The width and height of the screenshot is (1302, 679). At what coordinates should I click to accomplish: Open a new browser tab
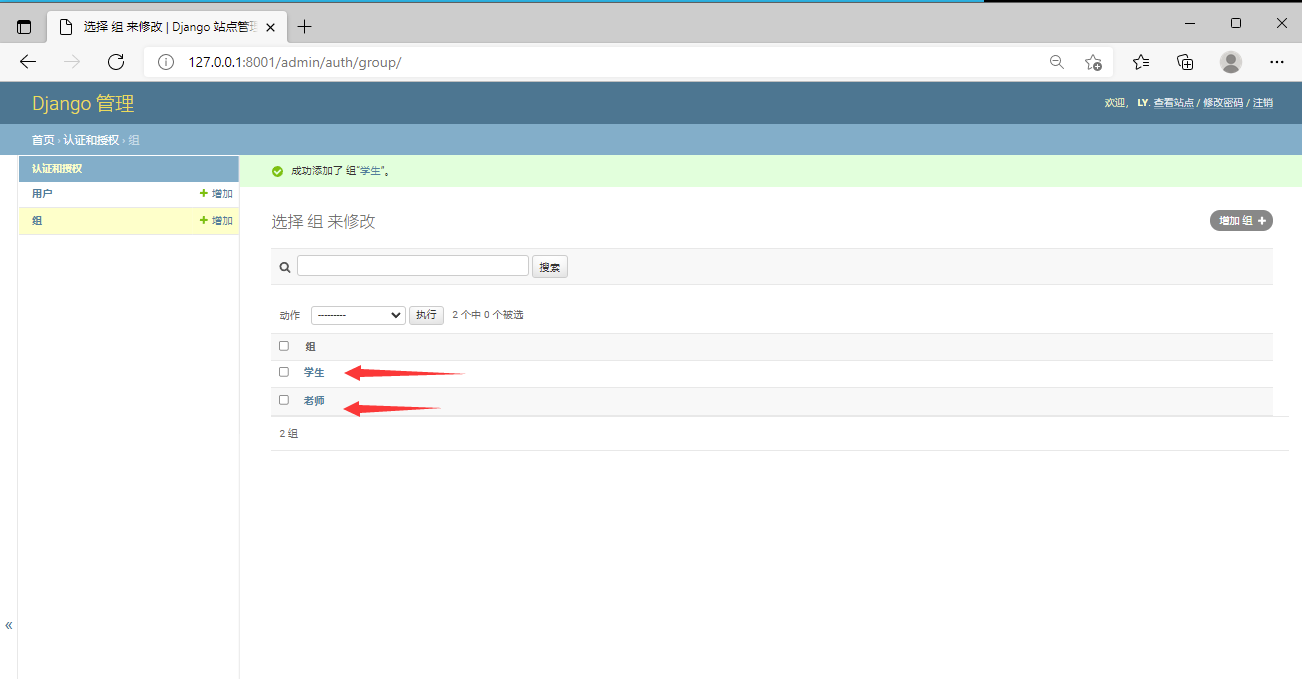305,27
